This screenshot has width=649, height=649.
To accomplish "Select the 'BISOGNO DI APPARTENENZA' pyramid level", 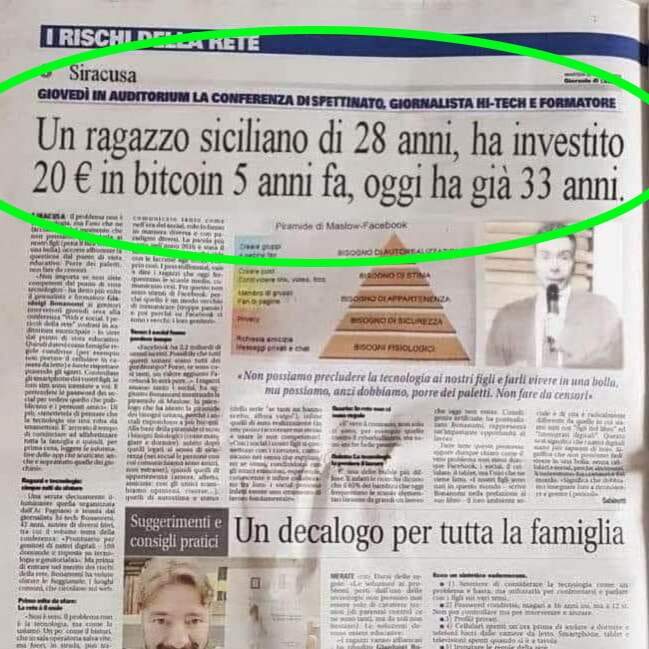I will tap(395, 299).
